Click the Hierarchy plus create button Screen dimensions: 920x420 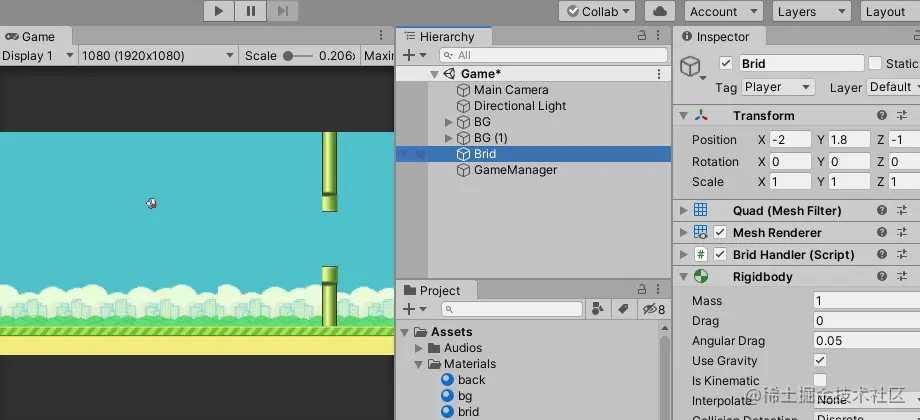pyautogui.click(x=414, y=55)
